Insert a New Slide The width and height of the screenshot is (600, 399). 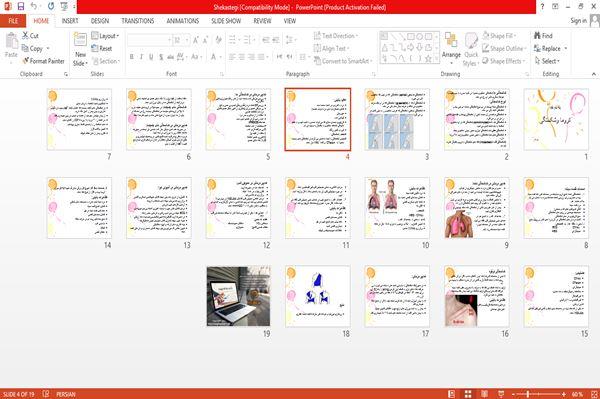80,50
